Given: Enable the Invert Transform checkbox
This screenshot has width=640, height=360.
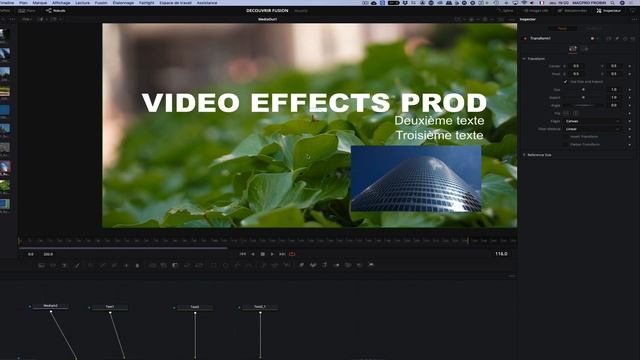Looking at the screenshot, I should [565, 137].
